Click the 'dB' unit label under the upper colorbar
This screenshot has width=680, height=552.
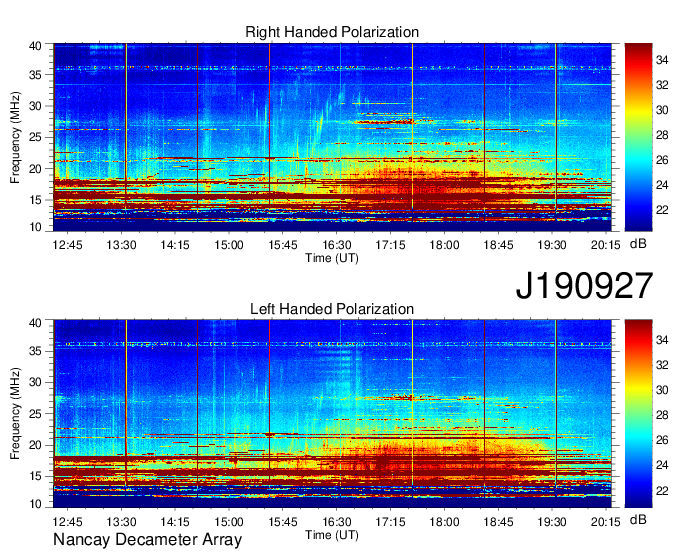point(638,244)
